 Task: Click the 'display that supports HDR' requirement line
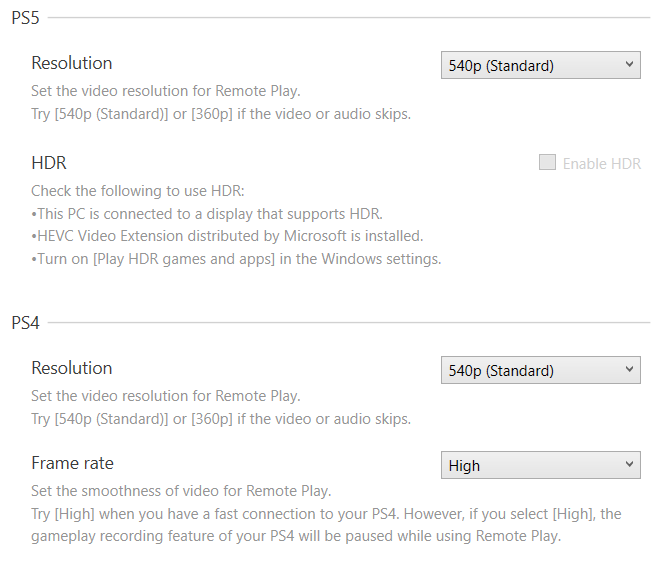pyautogui.click(x=206, y=214)
